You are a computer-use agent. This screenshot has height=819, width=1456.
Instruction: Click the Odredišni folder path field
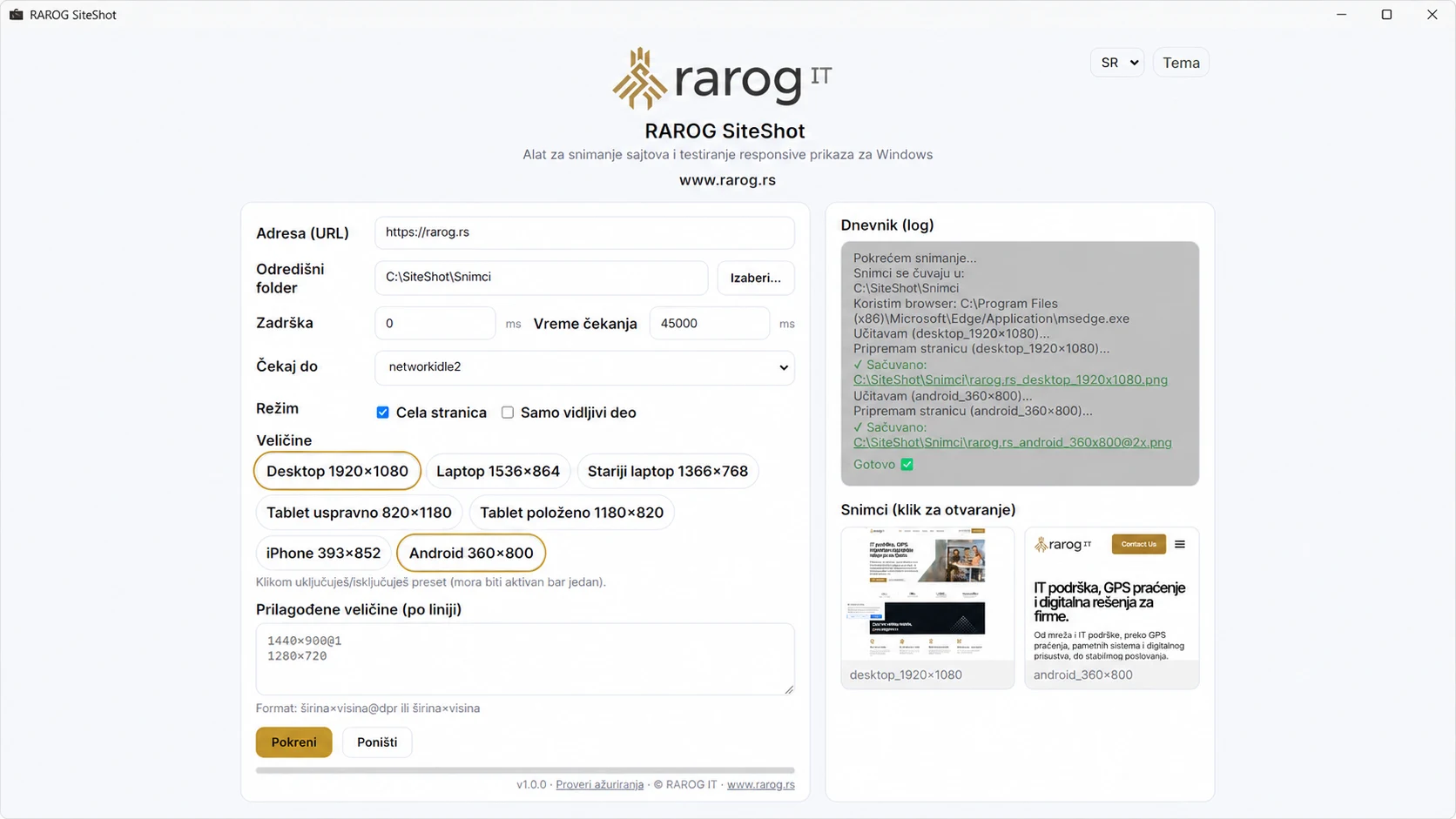541,278
